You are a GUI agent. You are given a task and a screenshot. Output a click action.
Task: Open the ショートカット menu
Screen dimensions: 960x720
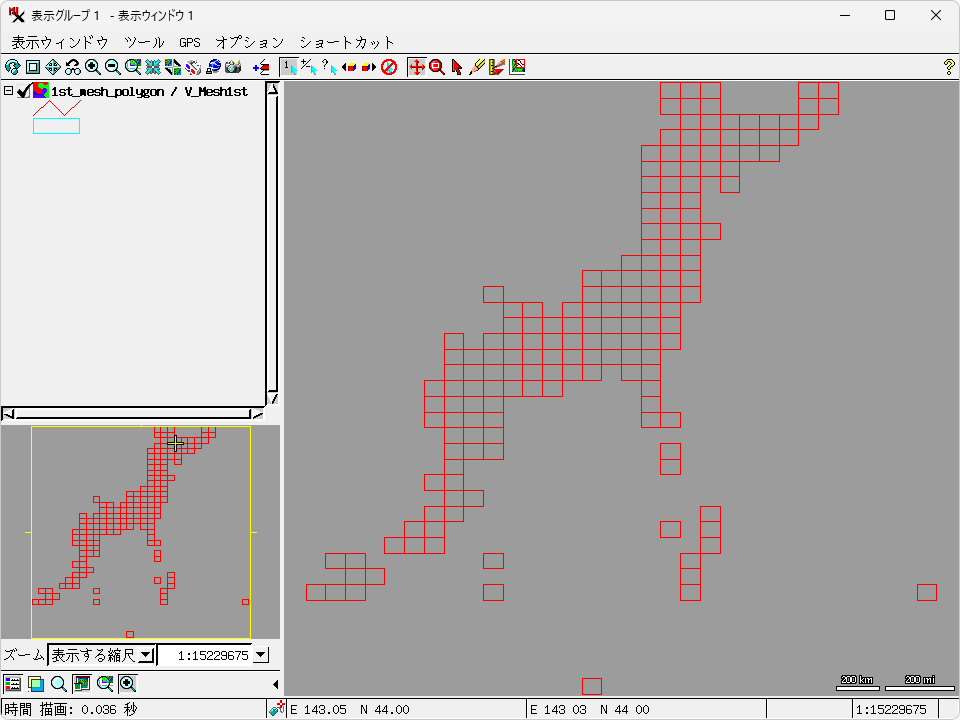(347, 42)
